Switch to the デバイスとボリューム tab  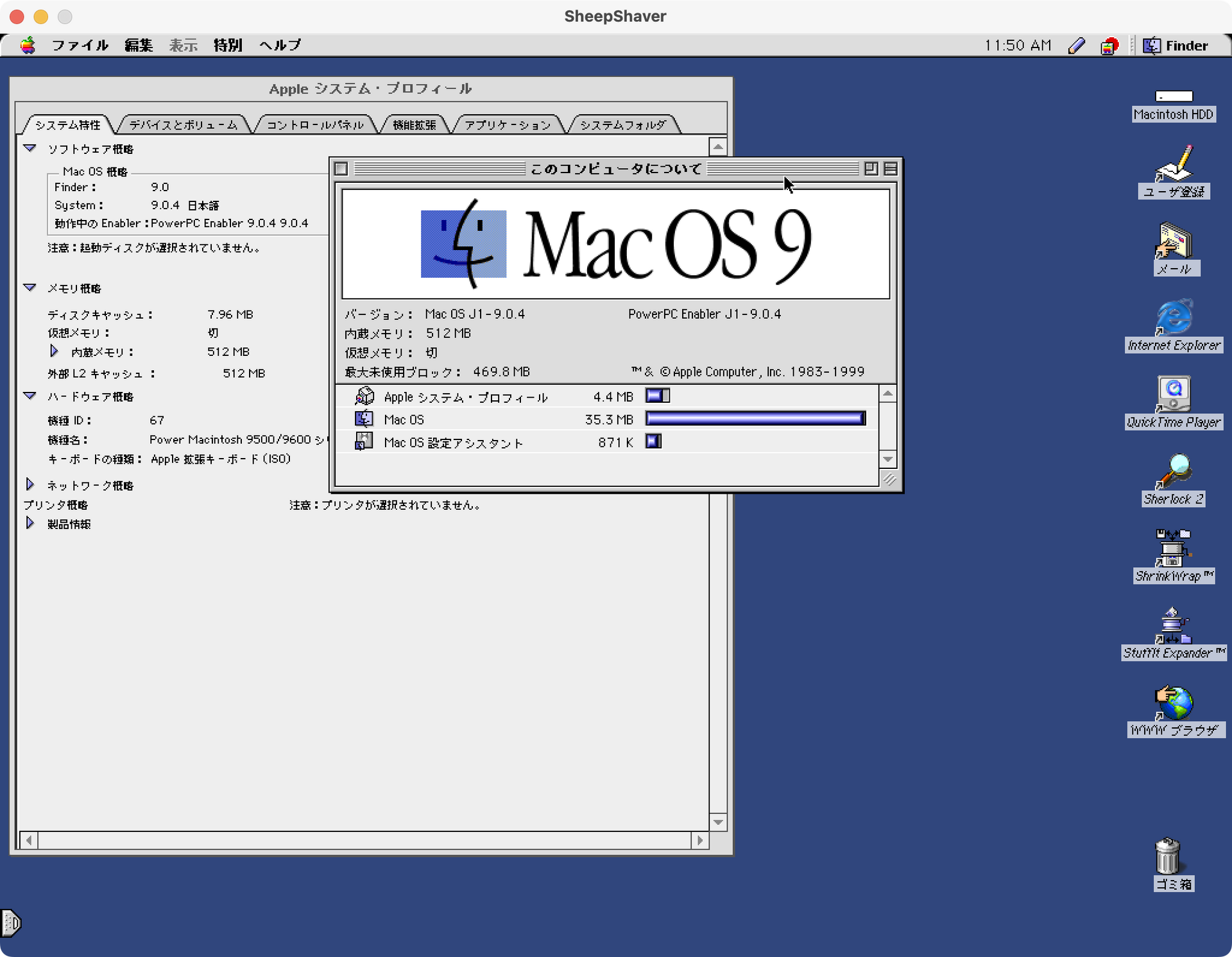click(184, 124)
